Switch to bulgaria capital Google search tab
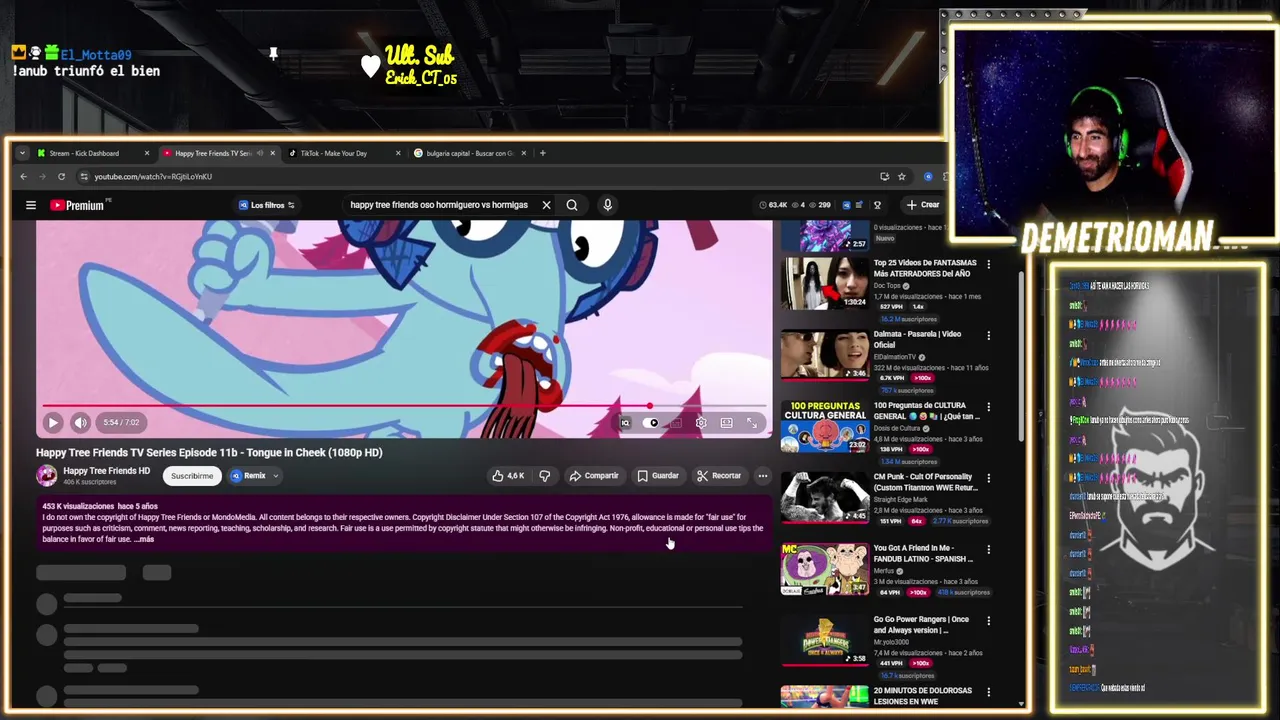The image size is (1280, 720). 470,153
